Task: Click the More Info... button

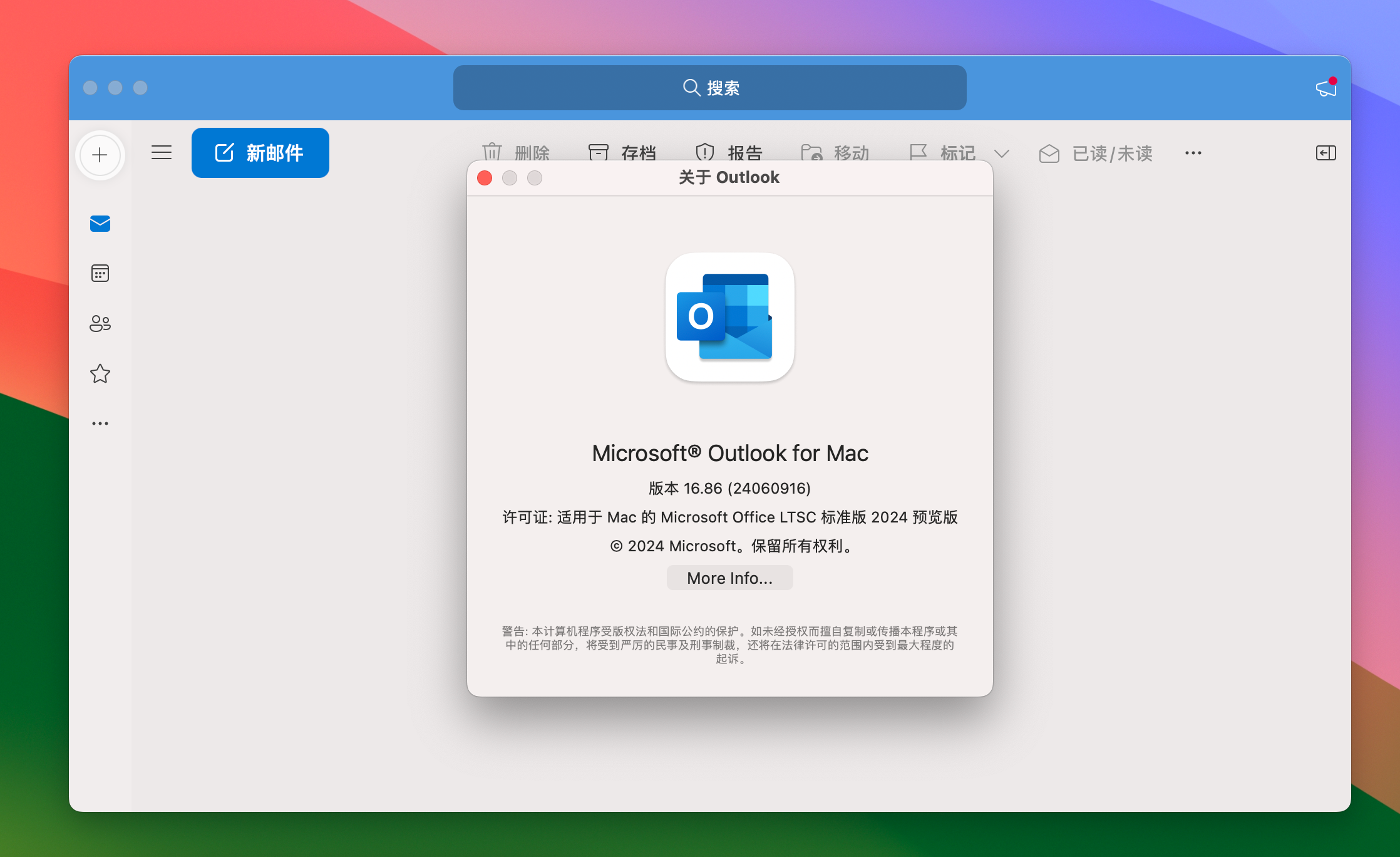Action: click(x=730, y=578)
